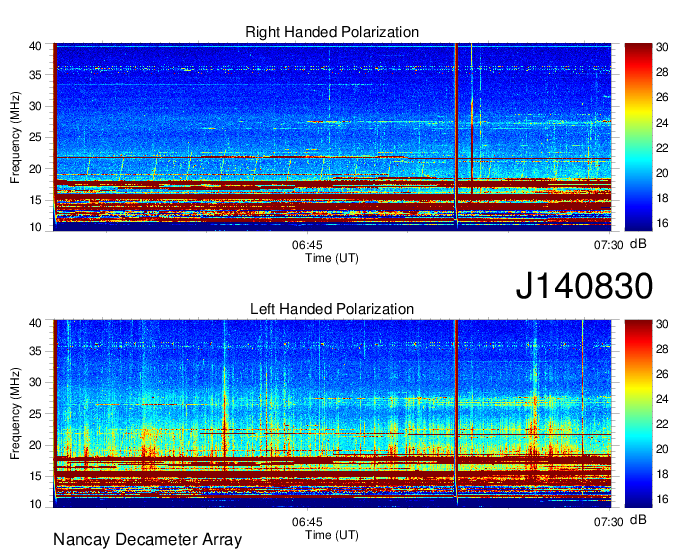Click the Right Handed Polarization spectrogram

click(x=332, y=137)
